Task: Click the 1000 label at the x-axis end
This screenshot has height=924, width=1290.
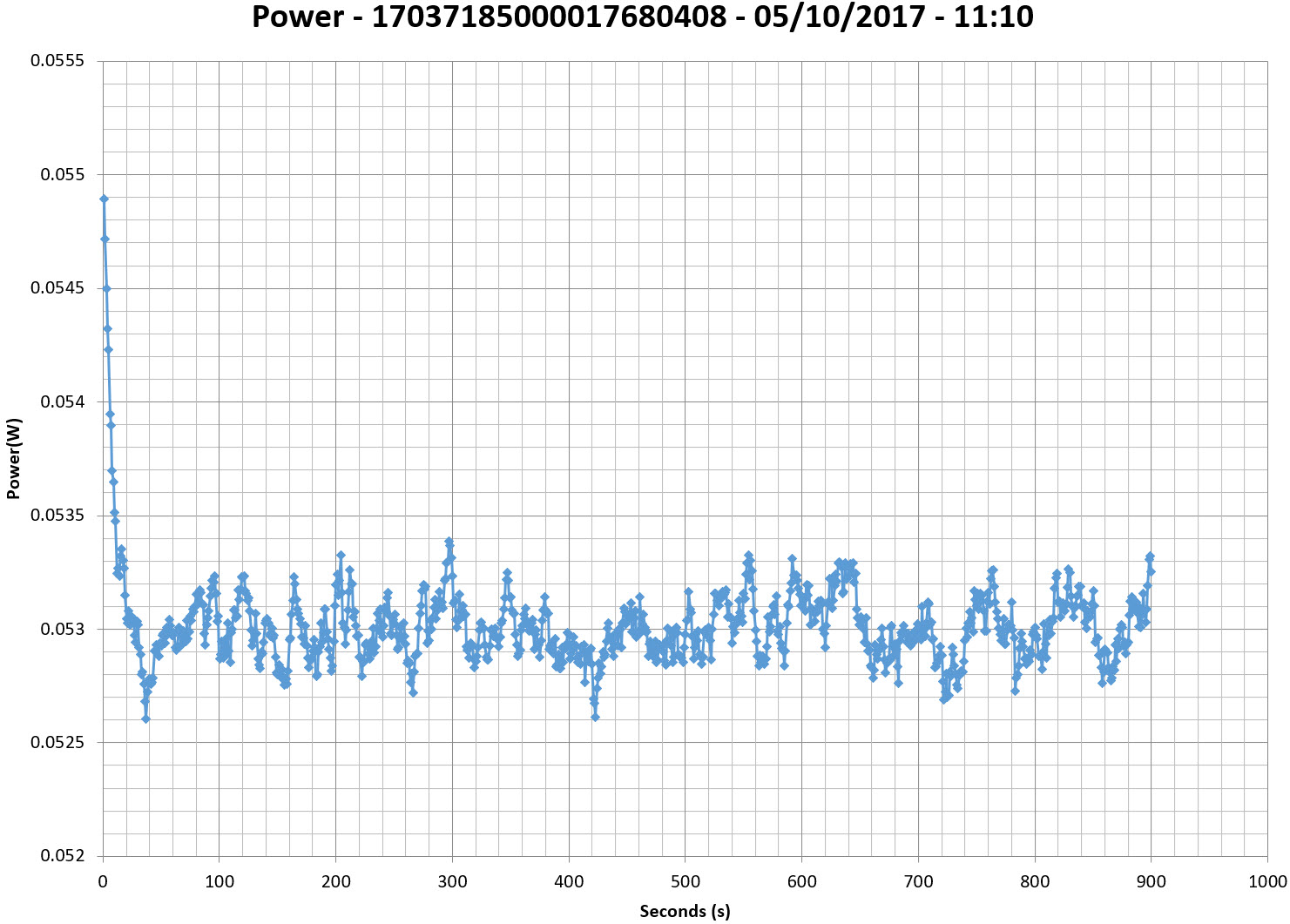Action: (1266, 881)
